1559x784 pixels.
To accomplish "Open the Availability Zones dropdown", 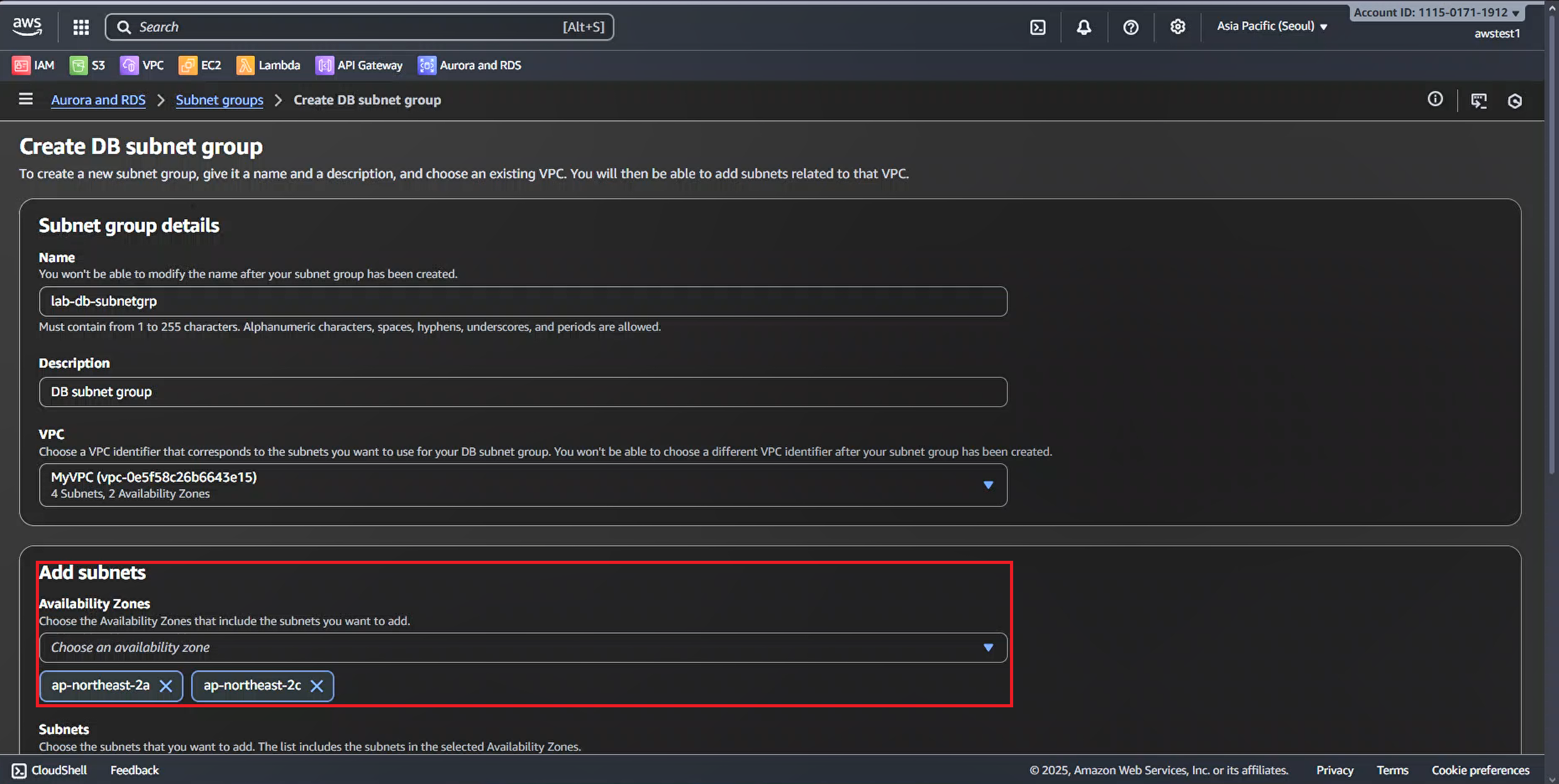I will (522, 648).
